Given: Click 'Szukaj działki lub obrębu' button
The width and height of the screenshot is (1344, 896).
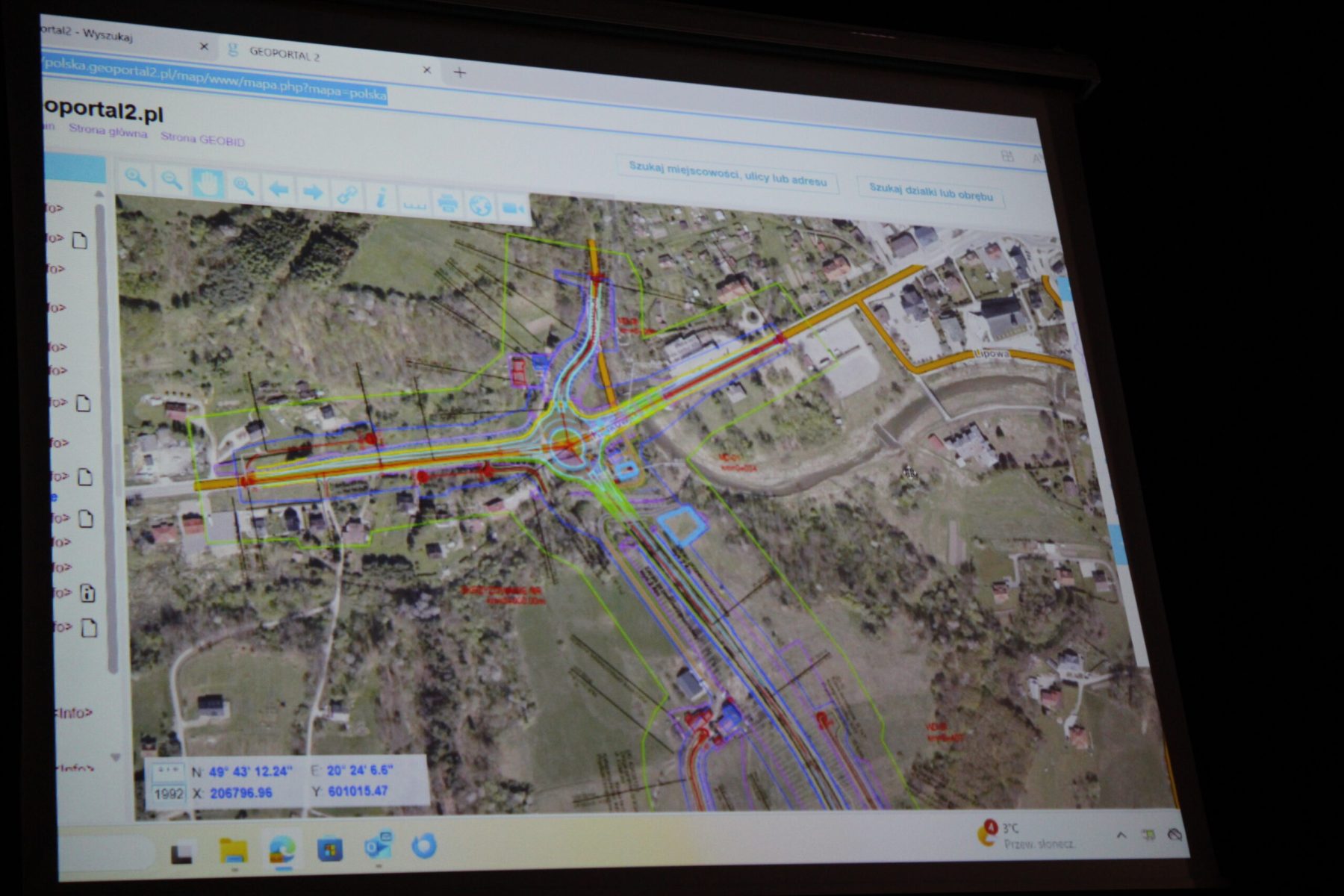Looking at the screenshot, I should click(x=930, y=193).
